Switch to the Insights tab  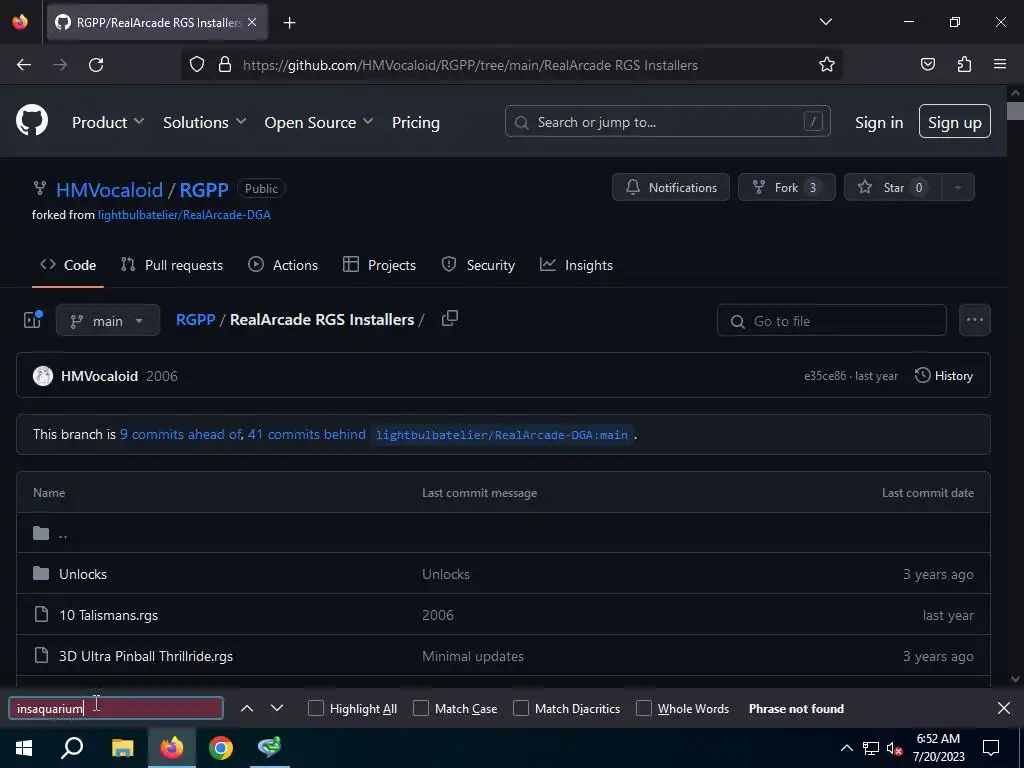point(576,264)
